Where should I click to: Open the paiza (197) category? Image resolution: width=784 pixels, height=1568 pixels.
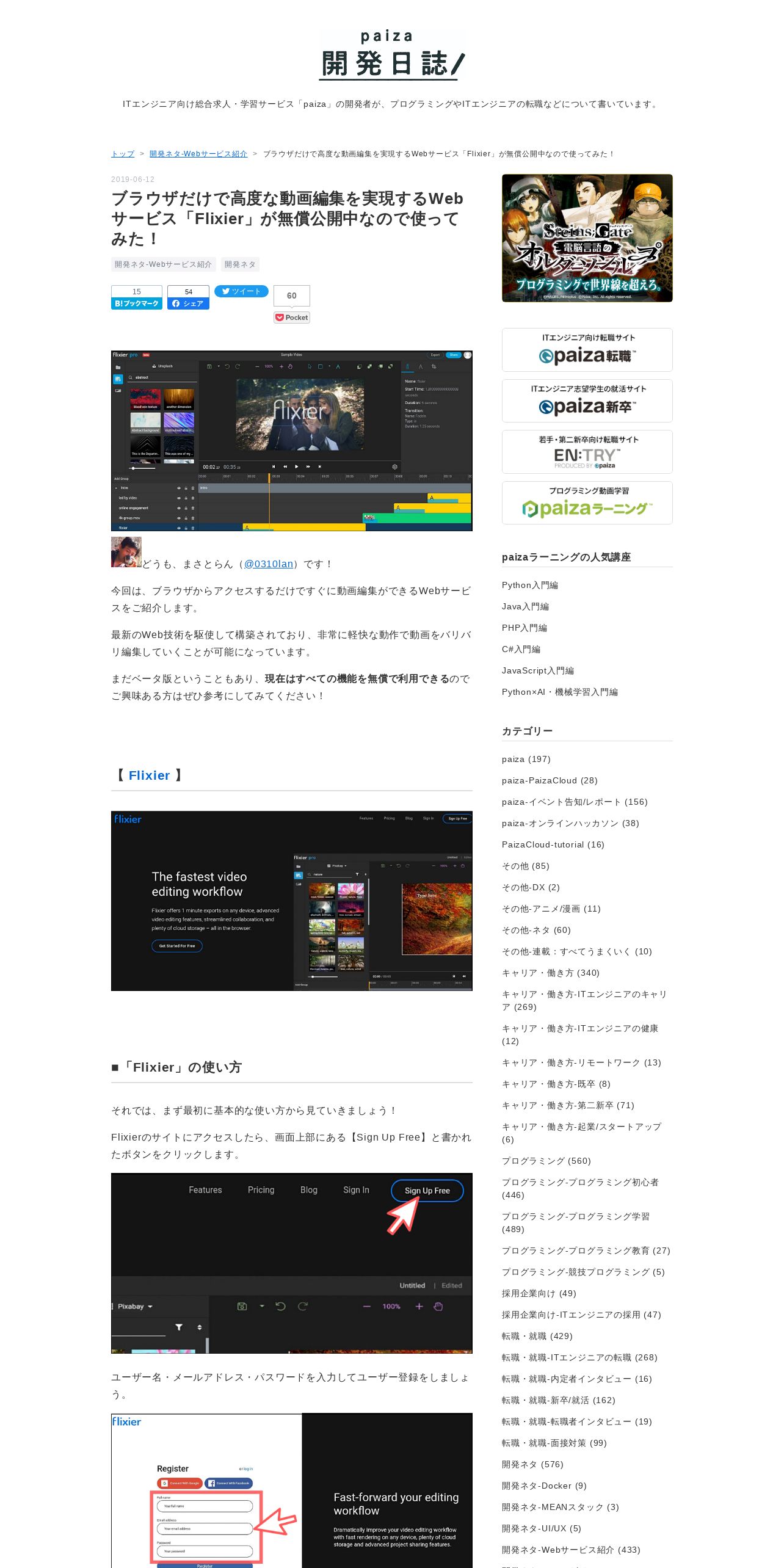526,759
